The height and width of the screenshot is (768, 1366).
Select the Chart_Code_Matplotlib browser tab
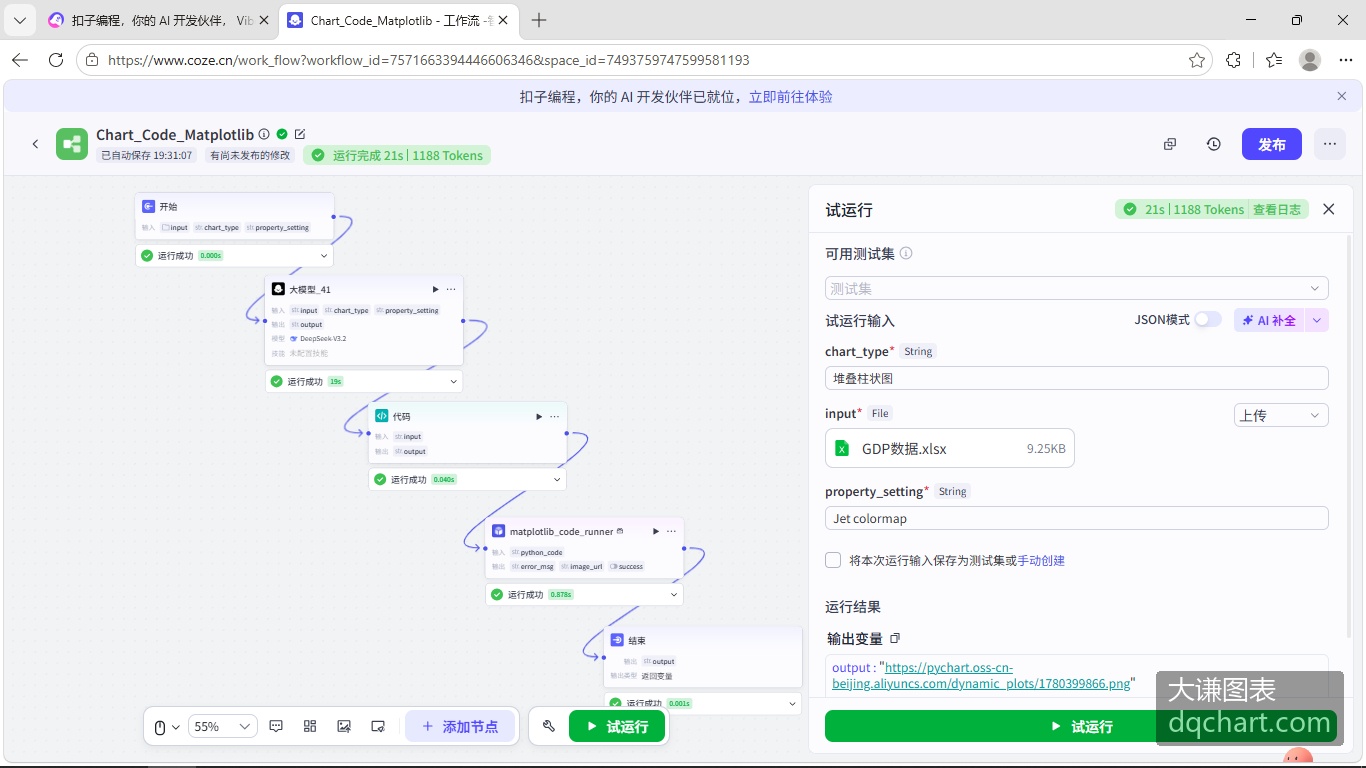tap(397, 20)
